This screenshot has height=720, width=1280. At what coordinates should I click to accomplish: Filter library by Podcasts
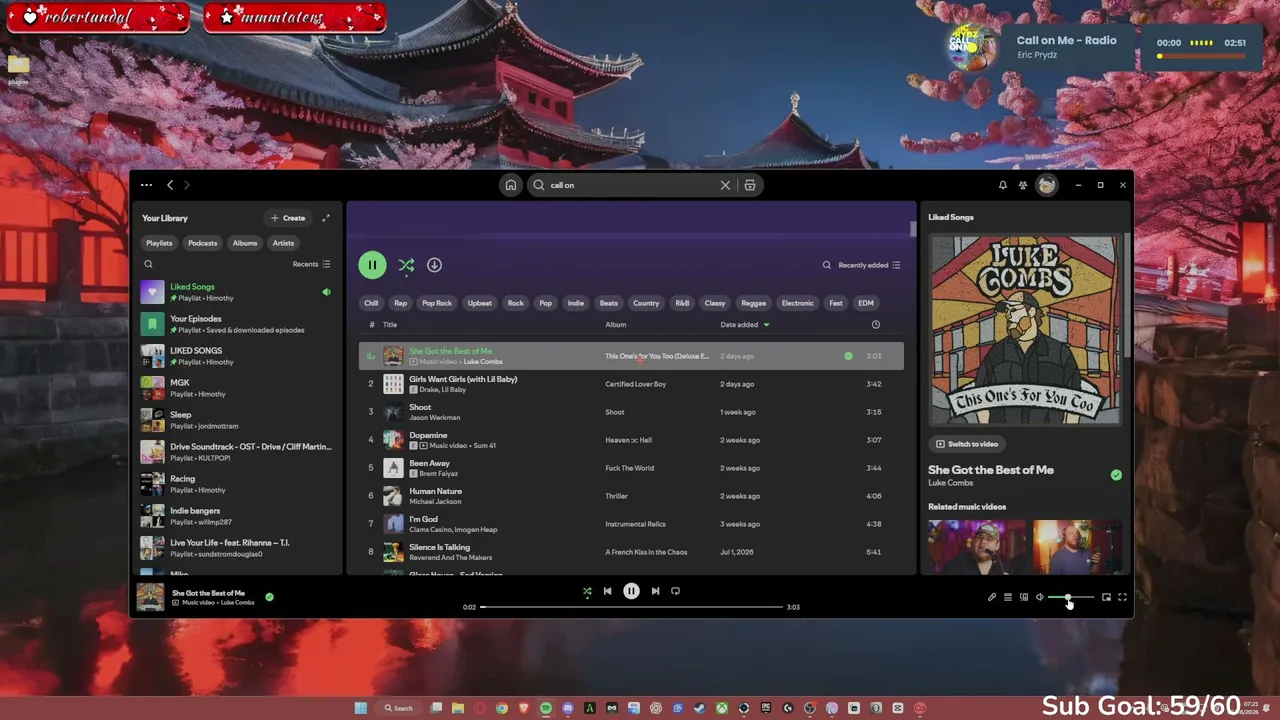pos(202,243)
